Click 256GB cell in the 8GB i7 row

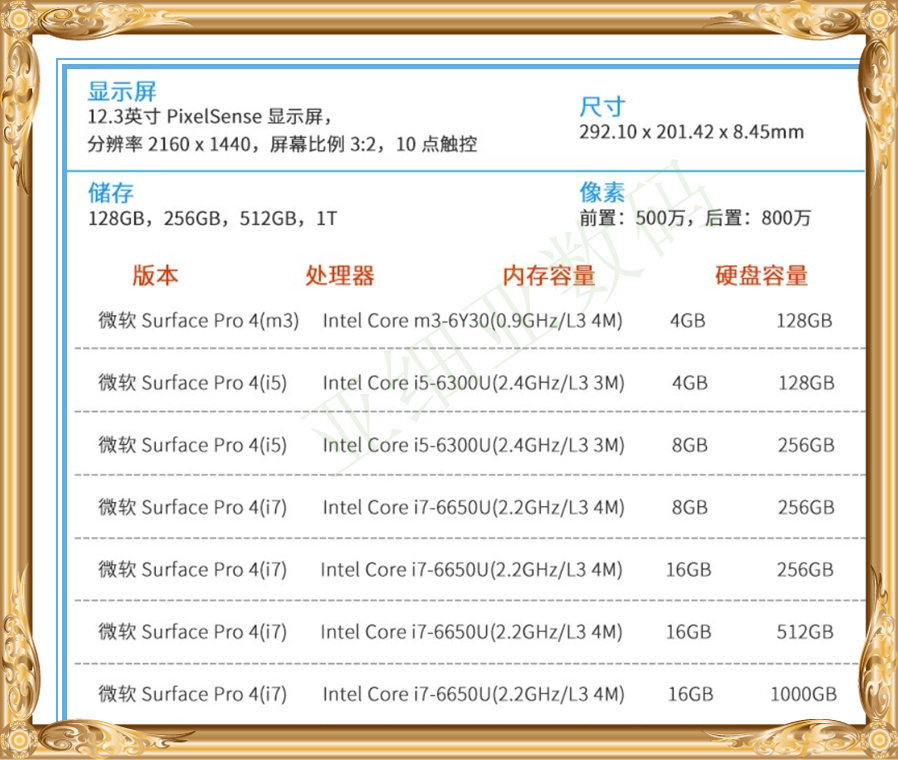point(806,507)
